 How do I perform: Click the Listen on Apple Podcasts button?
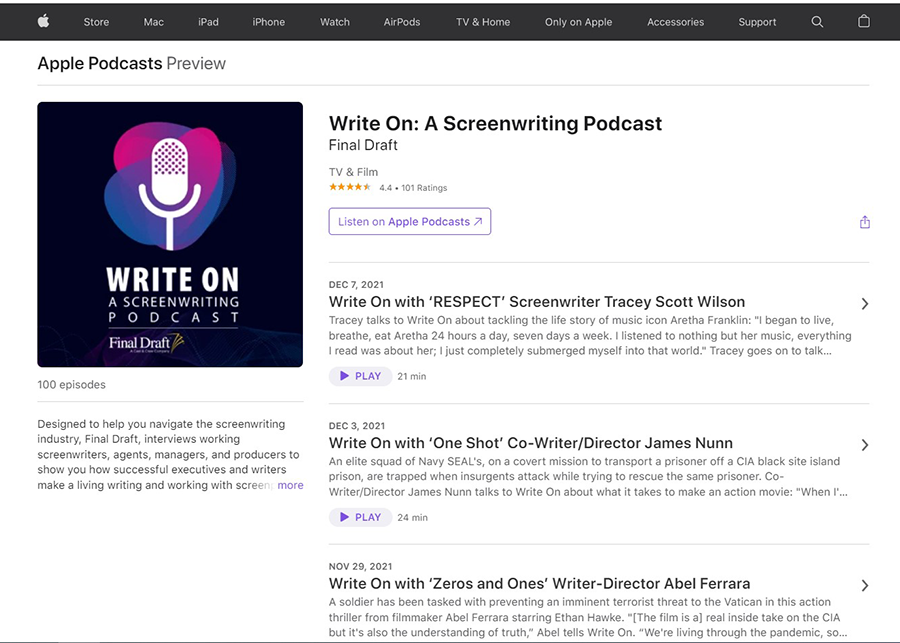[x=409, y=222]
